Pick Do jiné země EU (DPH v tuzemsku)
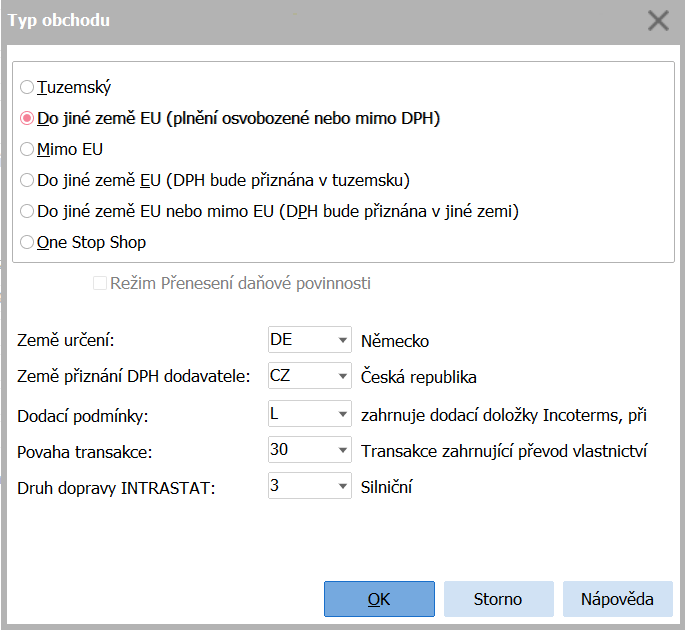This screenshot has height=630, width=685. [27, 180]
